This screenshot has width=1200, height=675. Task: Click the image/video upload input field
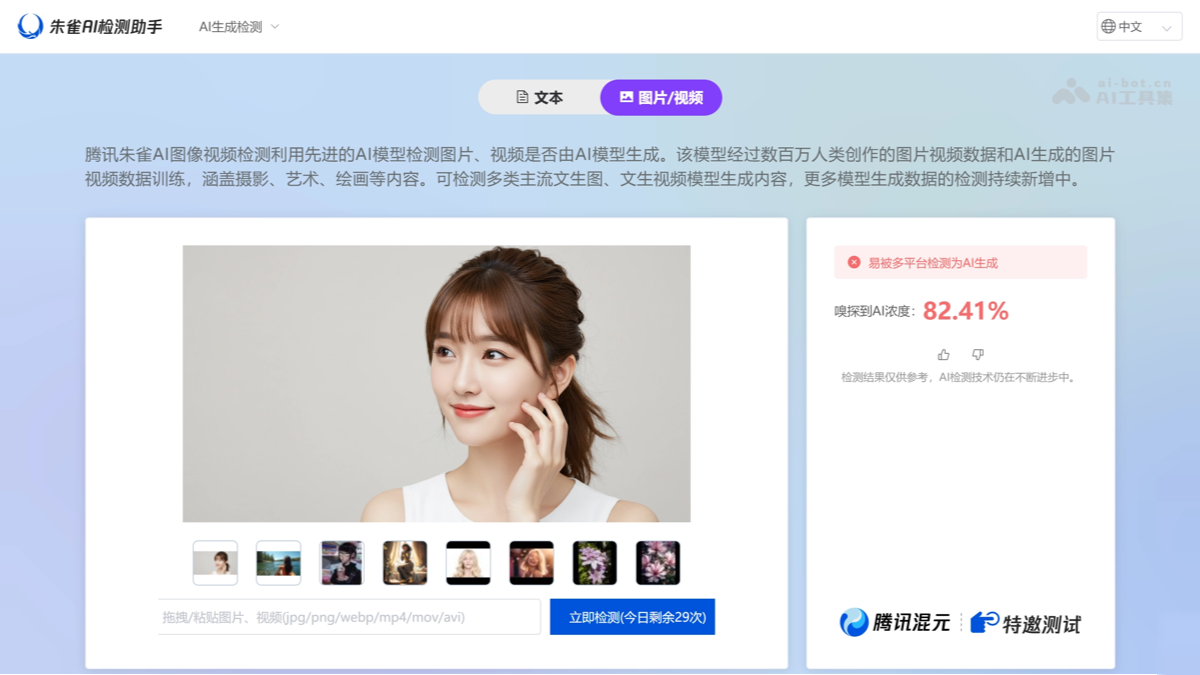pos(348,618)
